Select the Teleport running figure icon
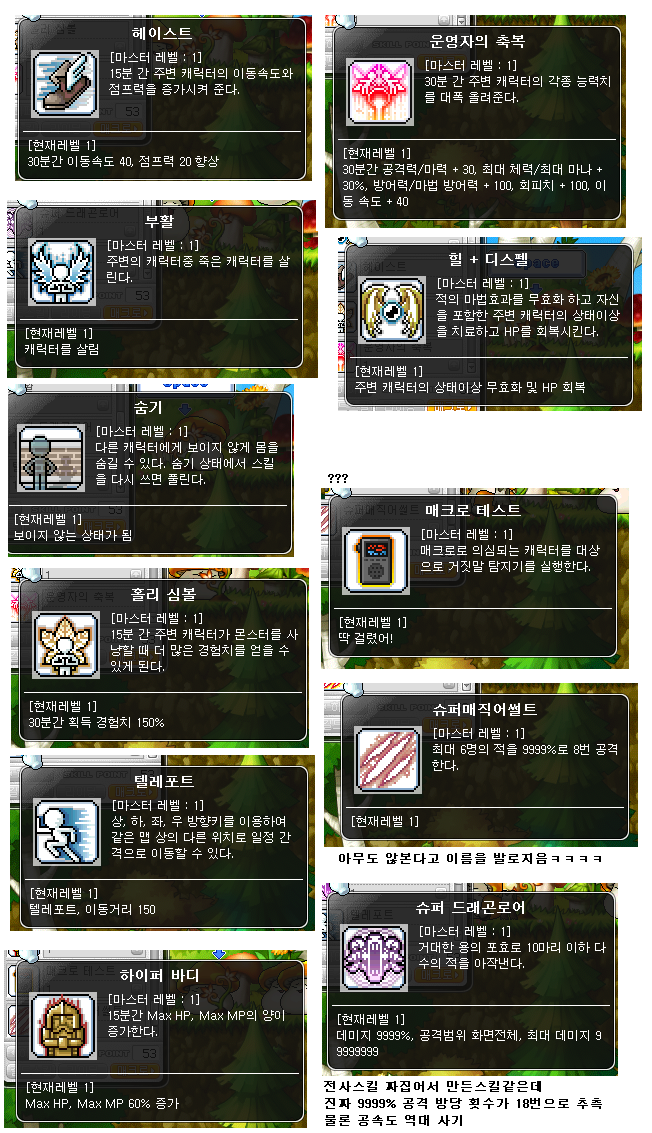The width and height of the screenshot is (652, 1133). point(67,832)
